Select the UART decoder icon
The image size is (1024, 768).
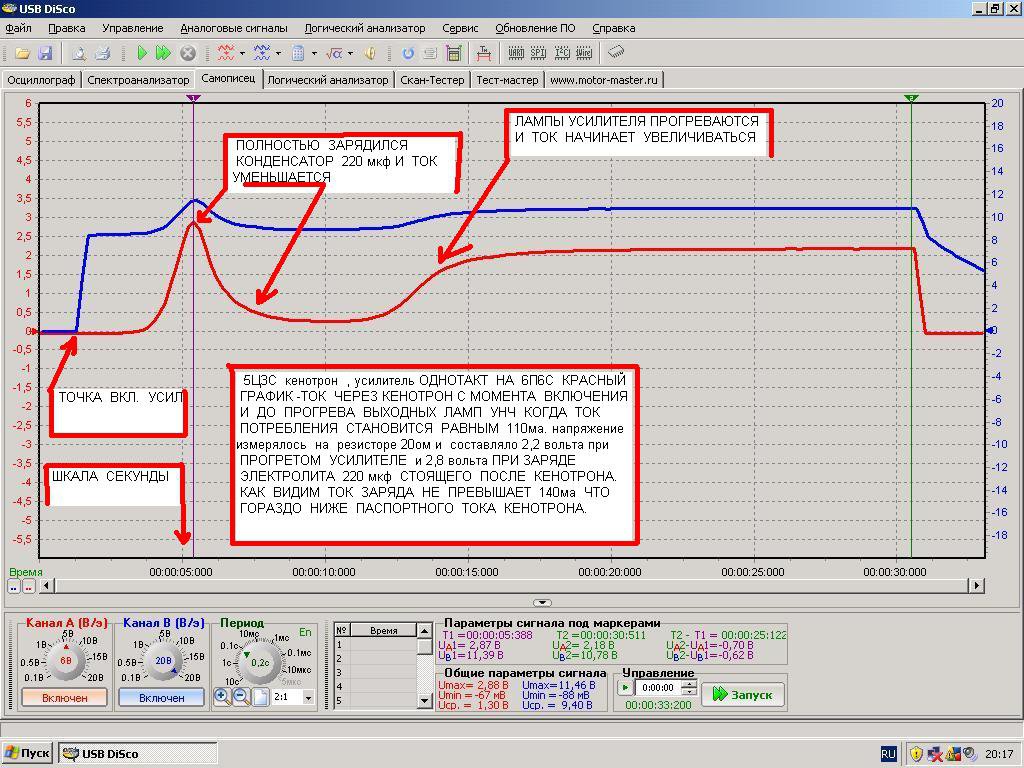pyautogui.click(x=516, y=54)
